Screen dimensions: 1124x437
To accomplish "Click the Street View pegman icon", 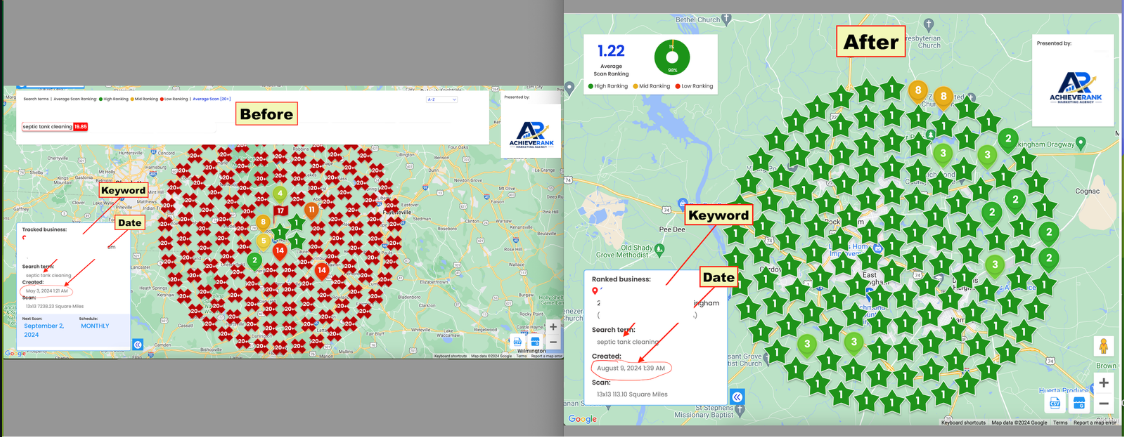I will [1104, 347].
